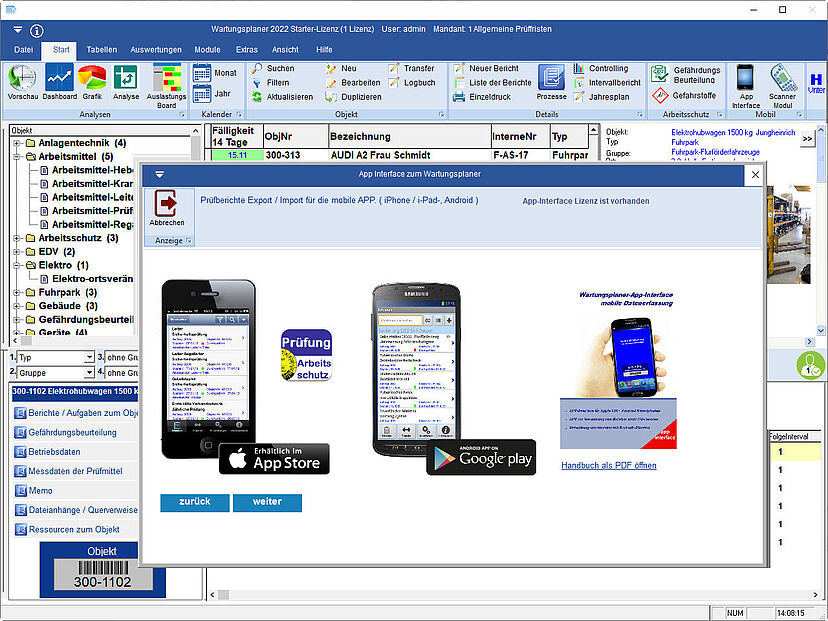This screenshot has height=621, width=828.
Task: Click the Filtern funnel tool
Action: click(271, 82)
